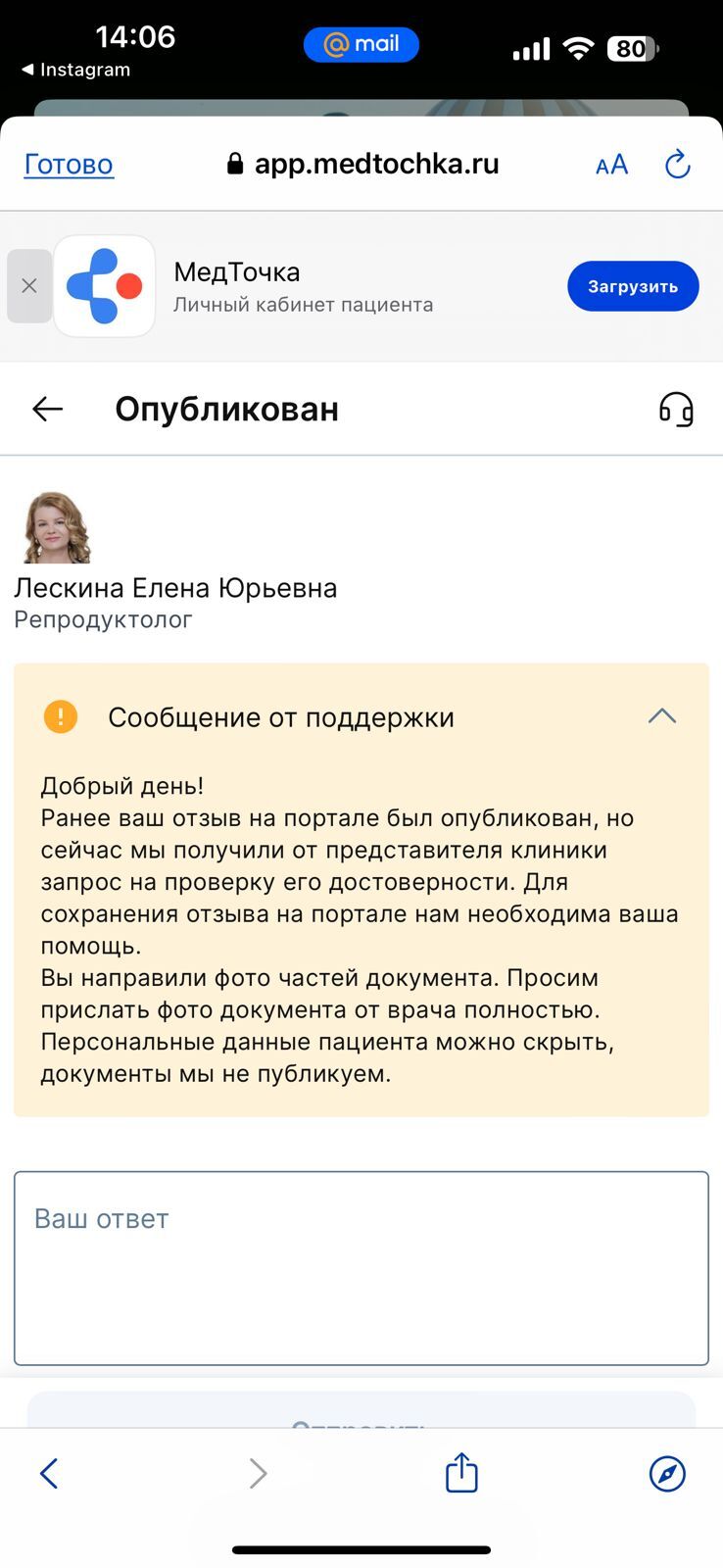
Task: Tap Готово to close the browser
Action: coord(69,165)
